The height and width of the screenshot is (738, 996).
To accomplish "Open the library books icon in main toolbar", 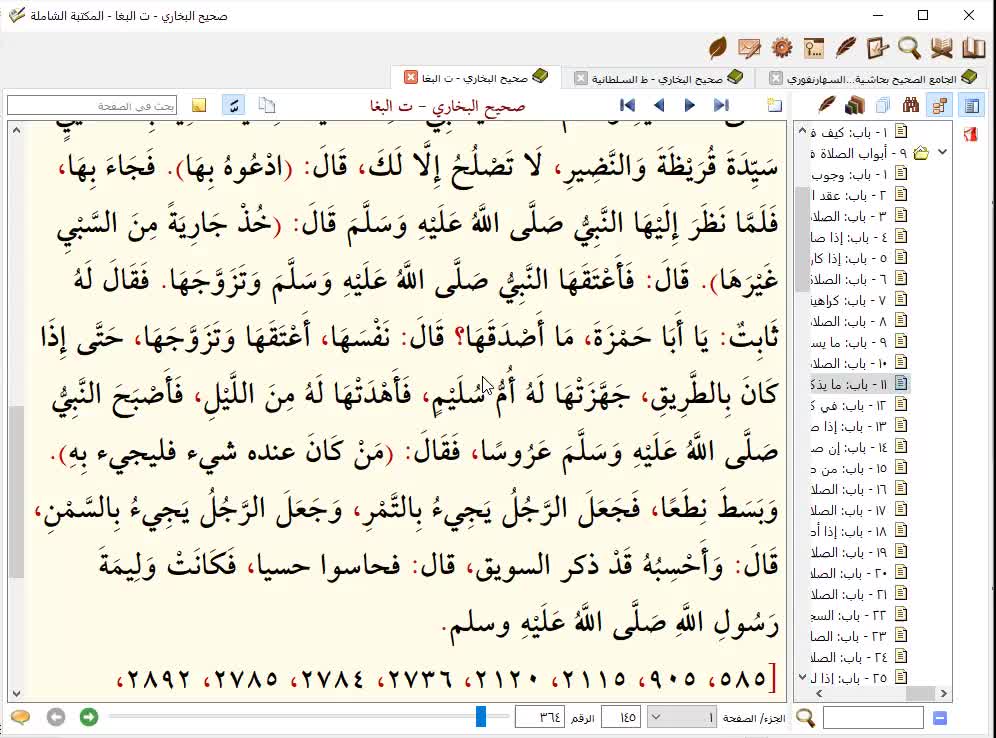I will click(973, 48).
